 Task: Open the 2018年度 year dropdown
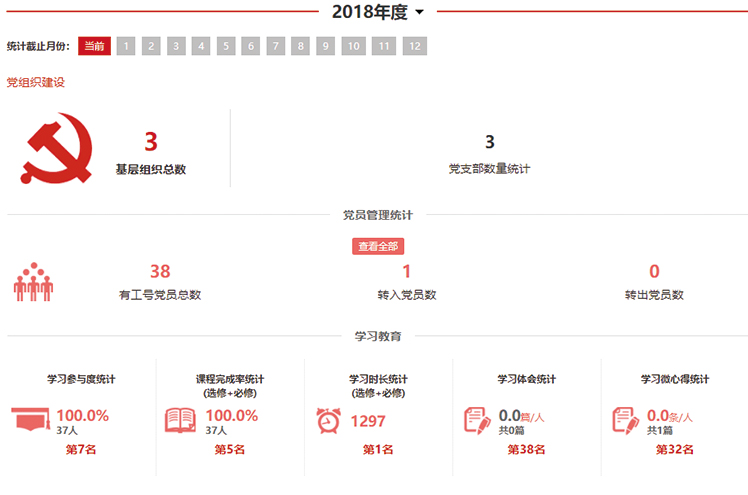coord(377,12)
